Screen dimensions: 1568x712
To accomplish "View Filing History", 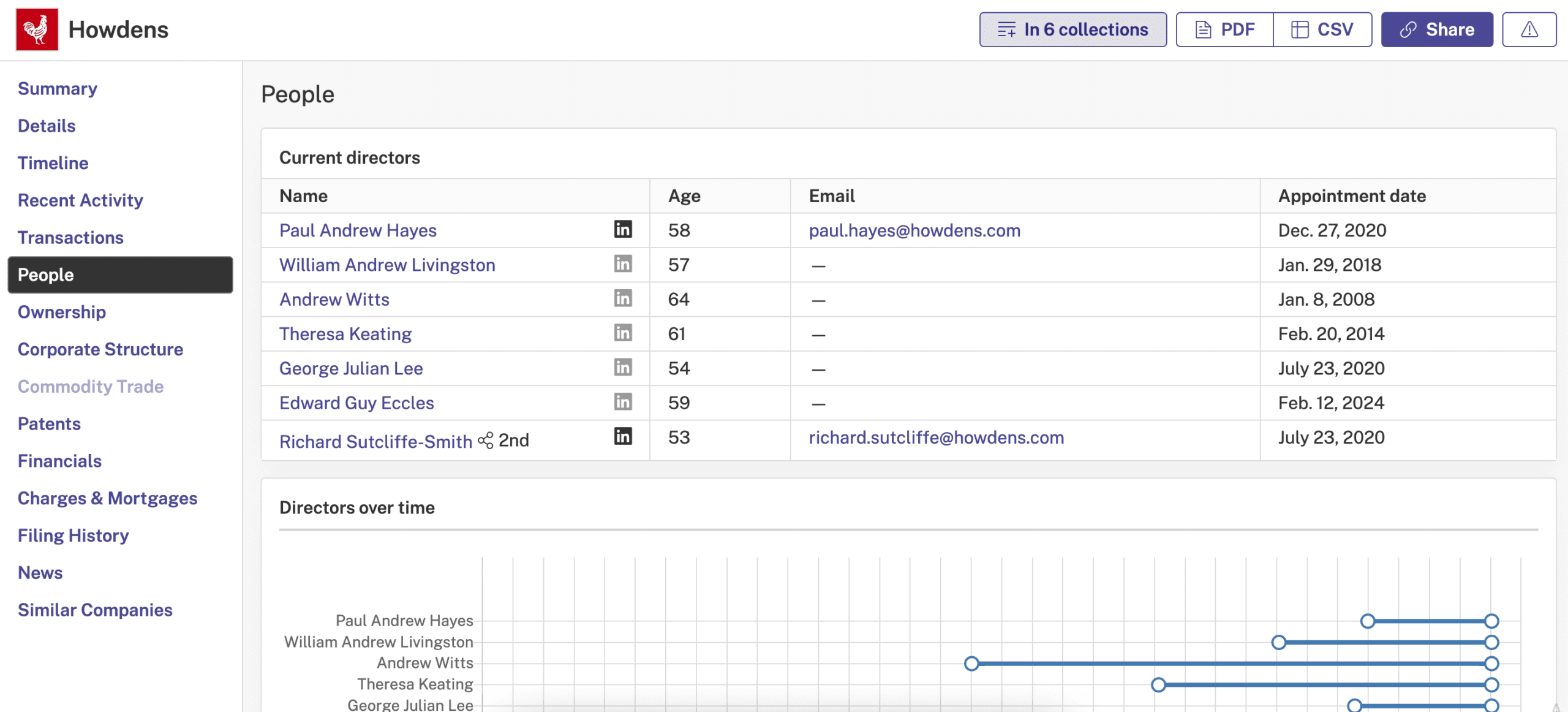I will pyautogui.click(x=73, y=536).
